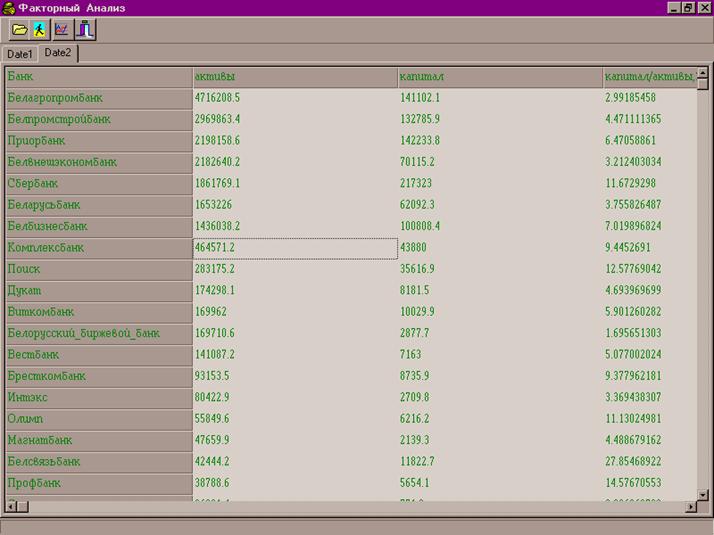This screenshot has height=535, width=714.
Task: Select the Белагропромбанк row header
Action: pyautogui.click(x=97, y=98)
